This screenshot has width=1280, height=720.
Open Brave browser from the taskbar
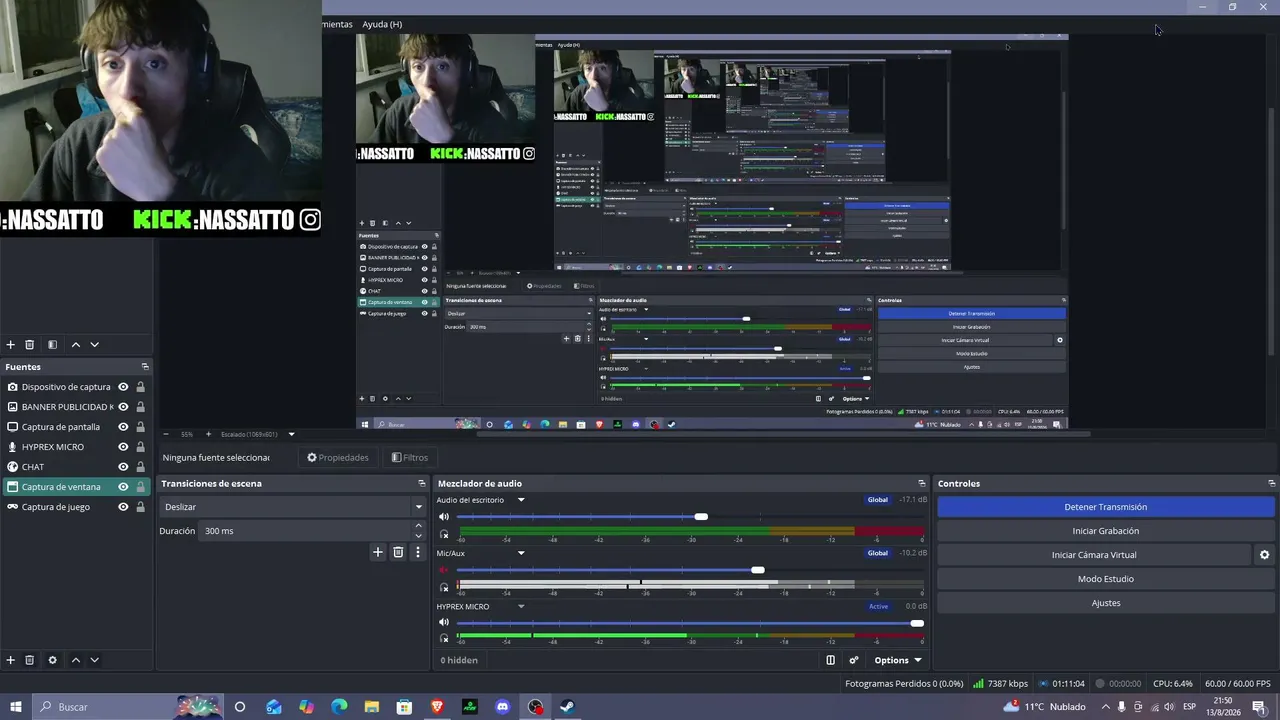tap(437, 707)
